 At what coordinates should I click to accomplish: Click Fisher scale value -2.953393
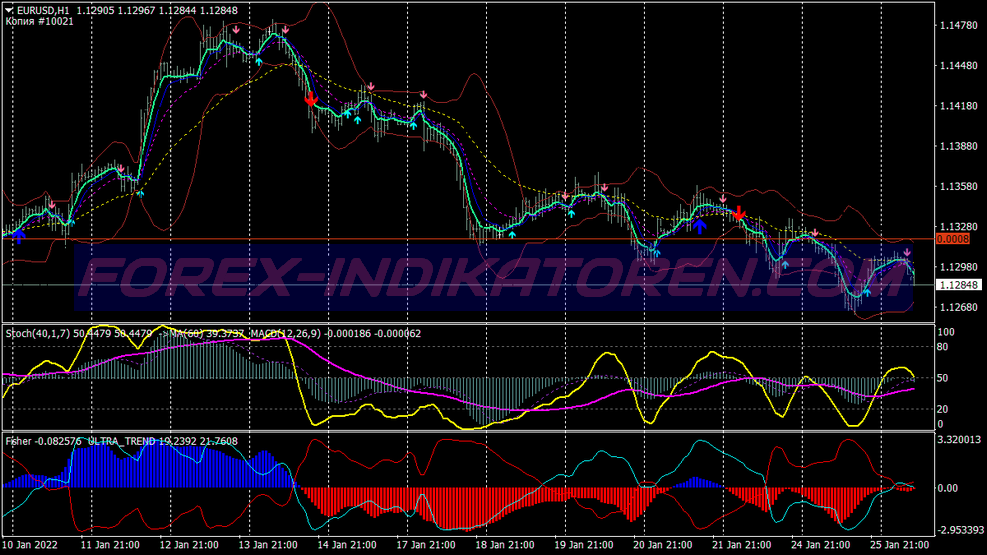[x=959, y=530]
